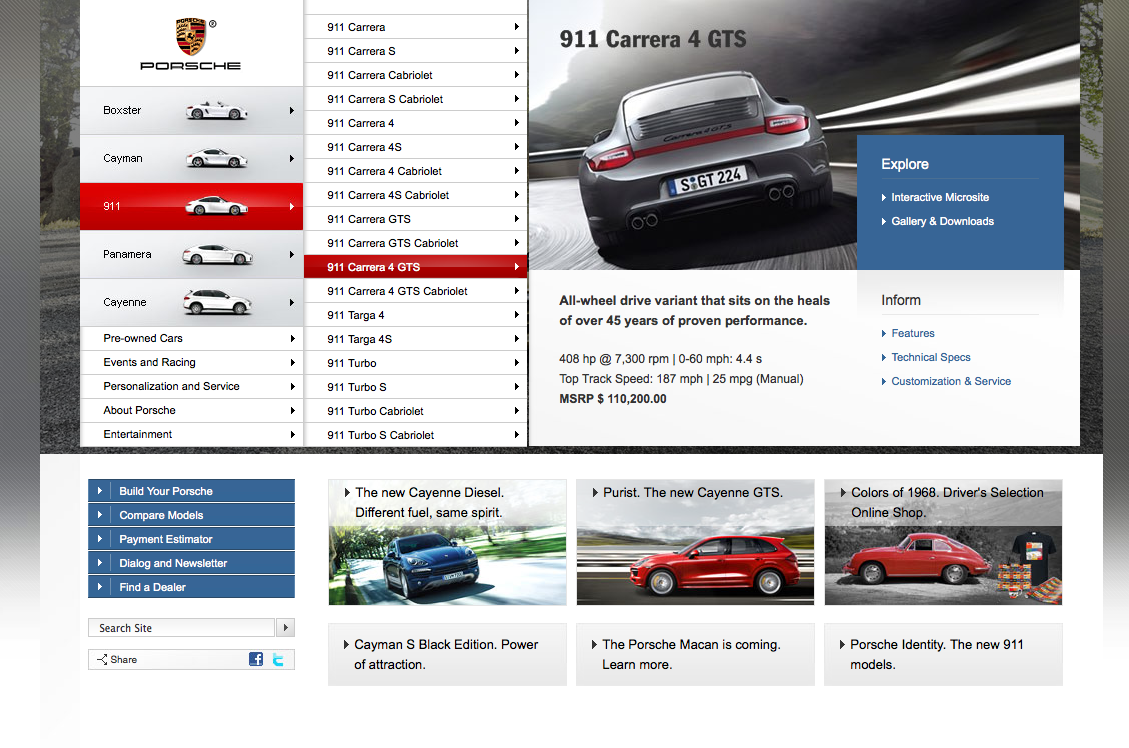Click the Panamera car thumbnail image
The height and width of the screenshot is (748, 1129).
click(x=217, y=255)
